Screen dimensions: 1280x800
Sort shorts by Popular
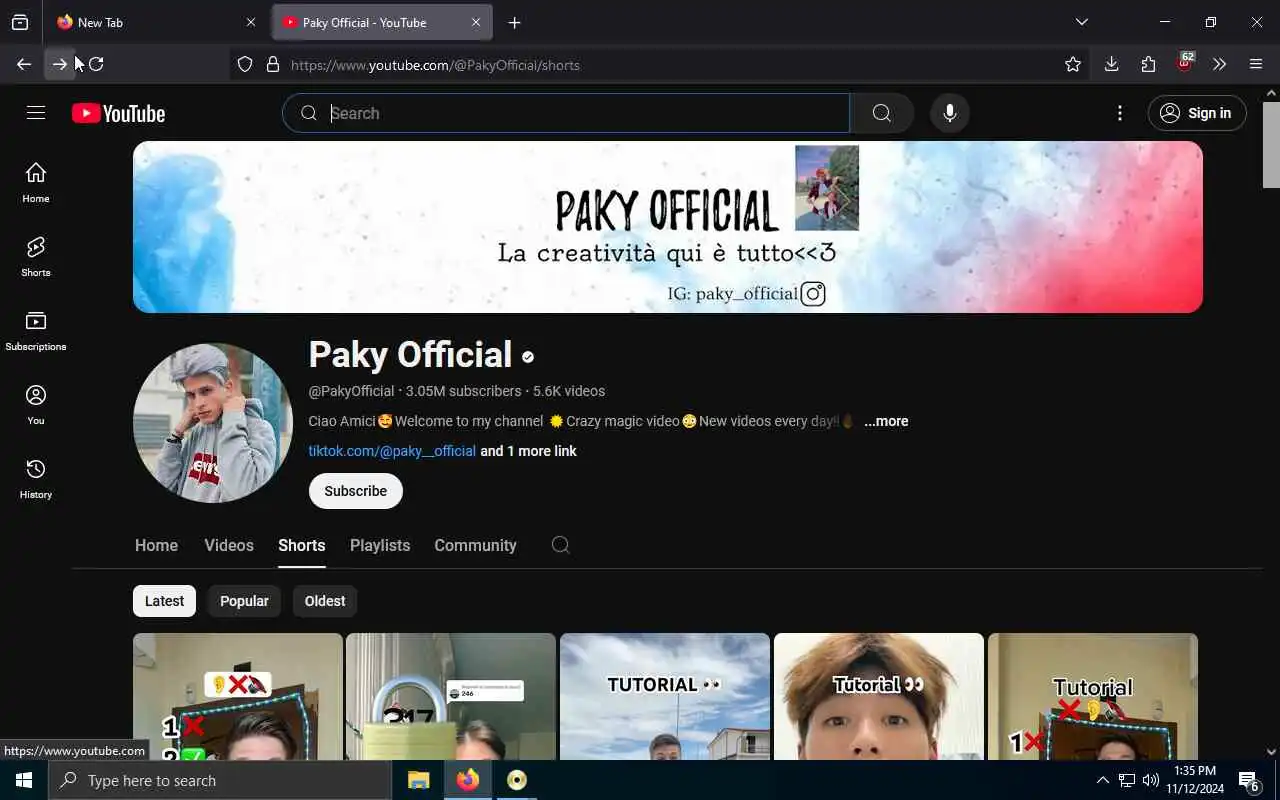coord(244,601)
